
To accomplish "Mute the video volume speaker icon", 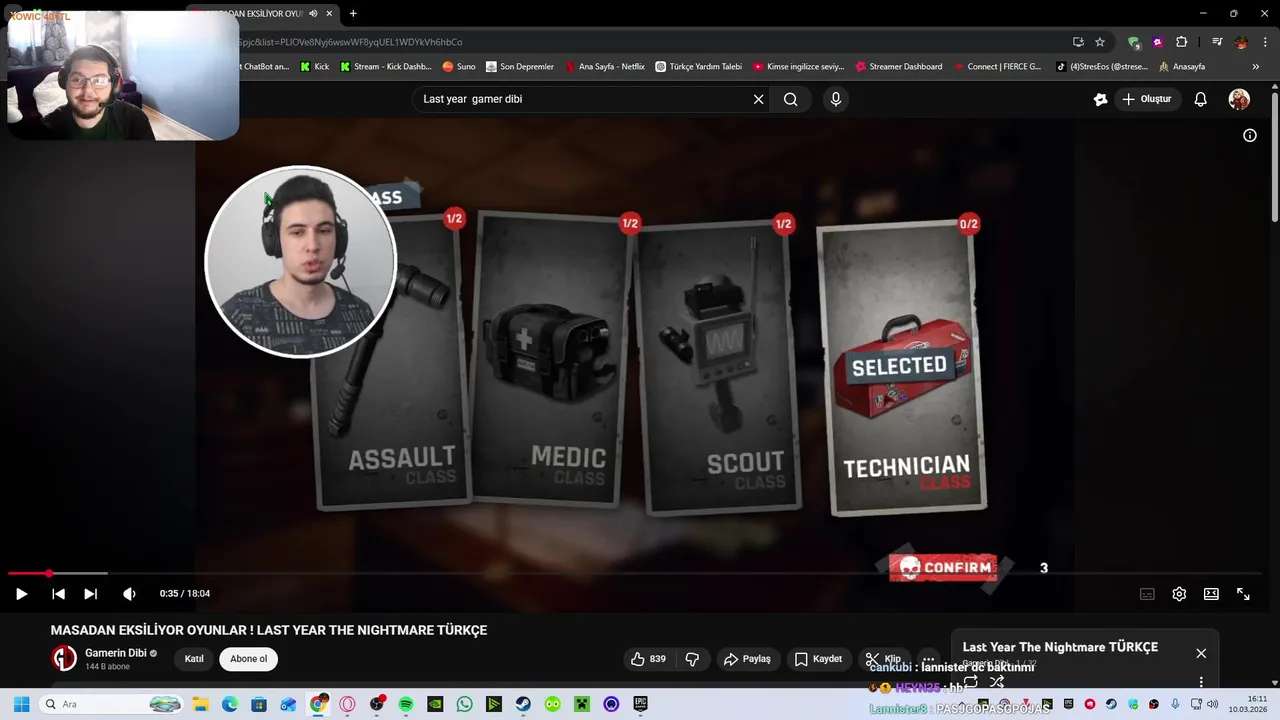I will (x=129, y=594).
